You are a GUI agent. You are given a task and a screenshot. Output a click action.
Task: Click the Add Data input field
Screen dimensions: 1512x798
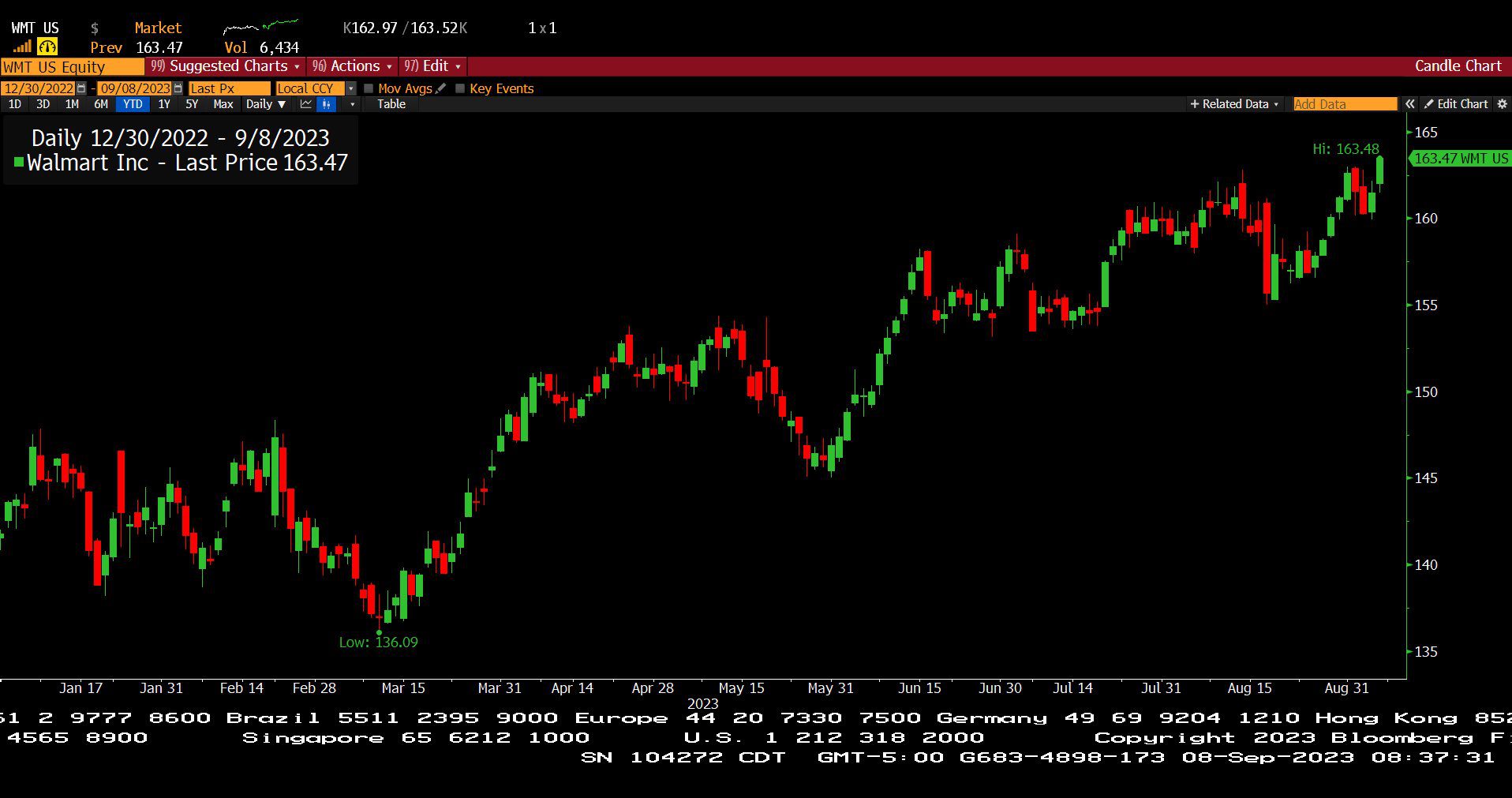1345,104
